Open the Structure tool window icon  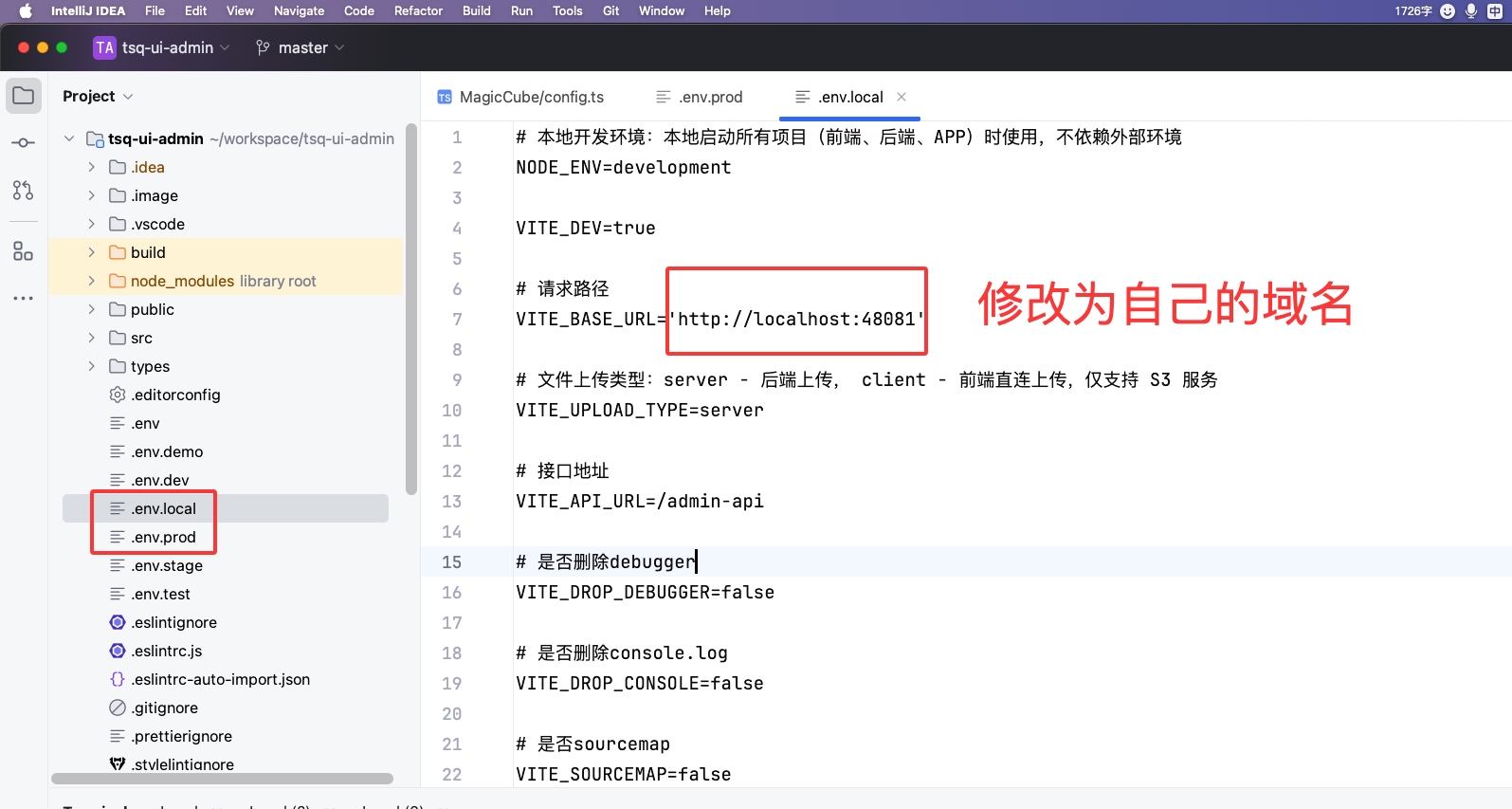pyautogui.click(x=24, y=251)
